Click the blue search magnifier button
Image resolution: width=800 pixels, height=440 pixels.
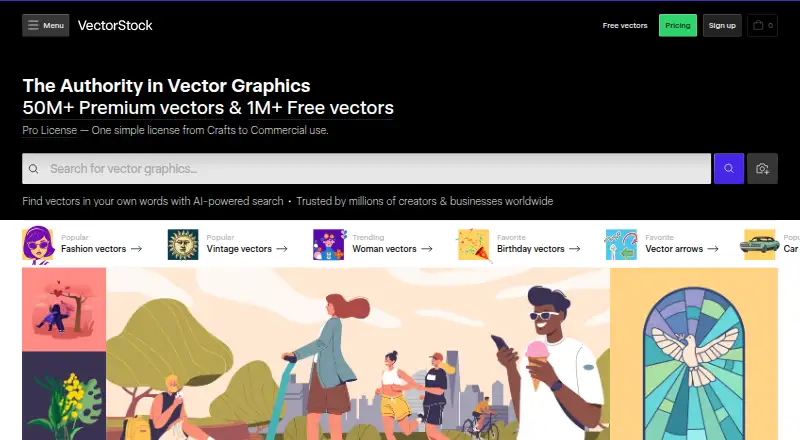(729, 168)
